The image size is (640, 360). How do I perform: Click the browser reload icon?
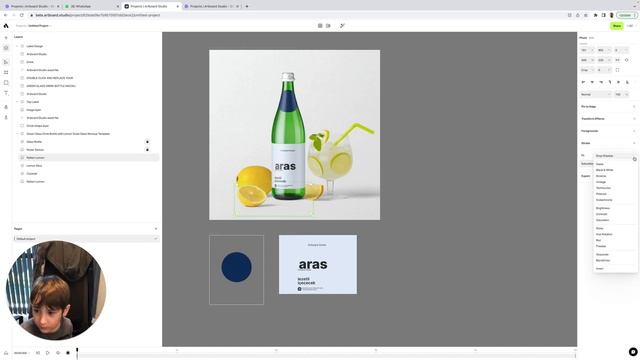click(22, 15)
